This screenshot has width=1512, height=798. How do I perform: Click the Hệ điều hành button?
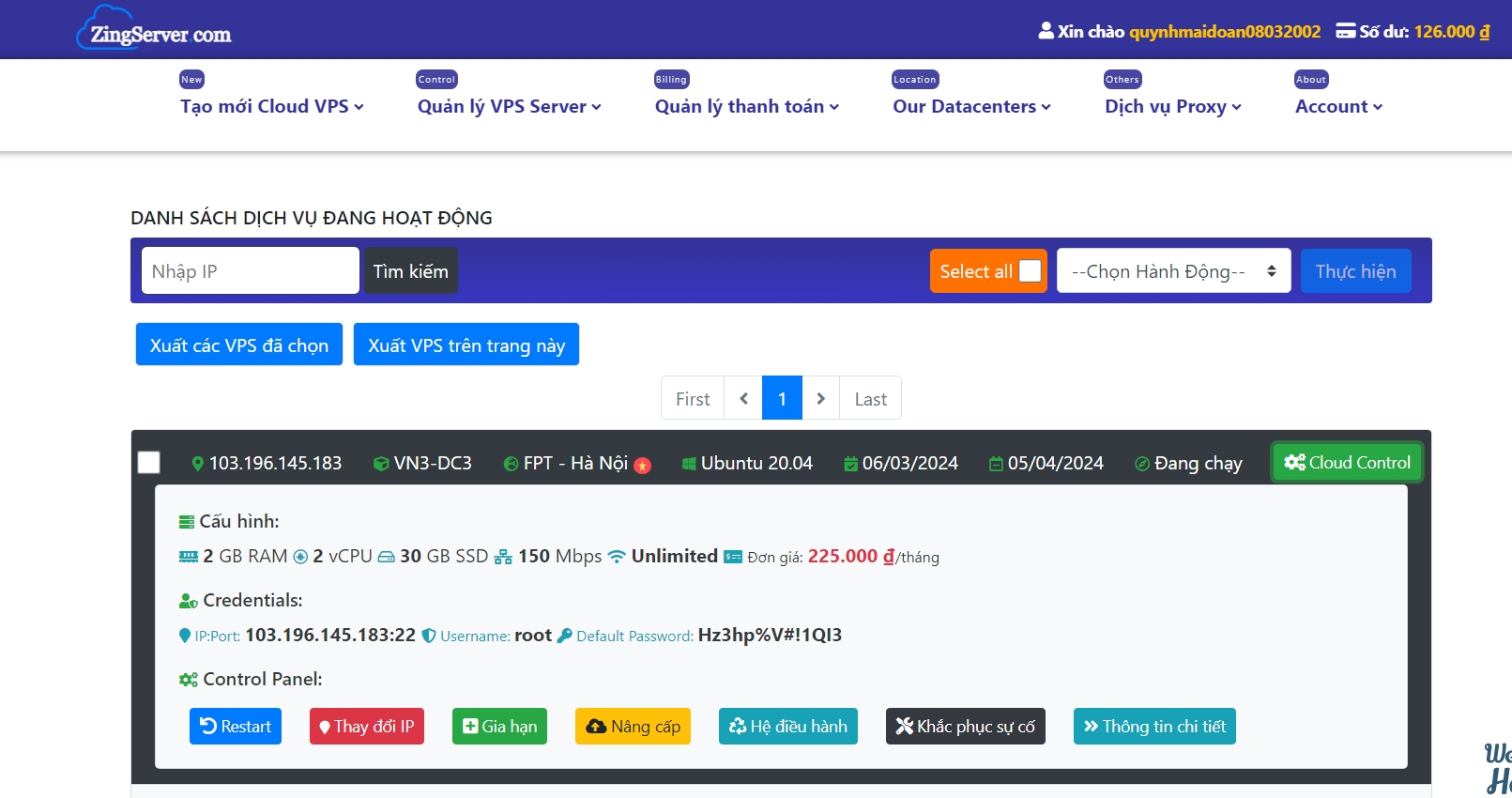click(788, 727)
